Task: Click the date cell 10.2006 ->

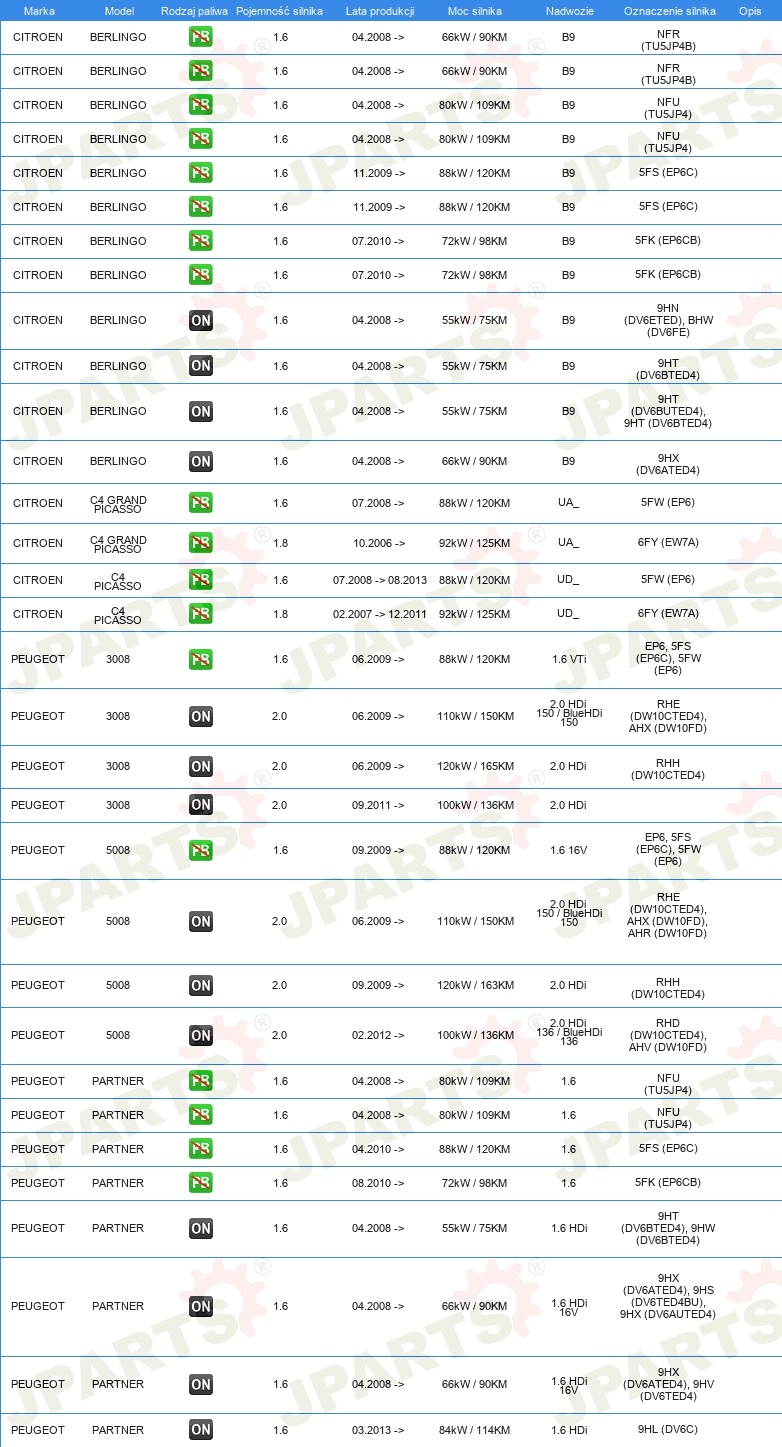Action: (x=379, y=544)
